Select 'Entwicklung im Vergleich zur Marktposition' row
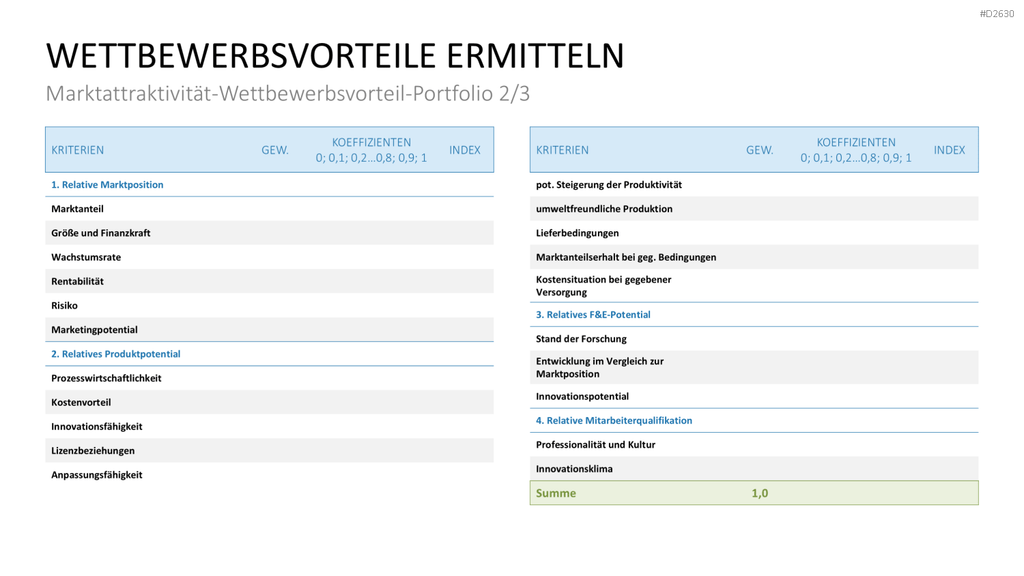This screenshot has height=576, width=1024. click(x=754, y=368)
